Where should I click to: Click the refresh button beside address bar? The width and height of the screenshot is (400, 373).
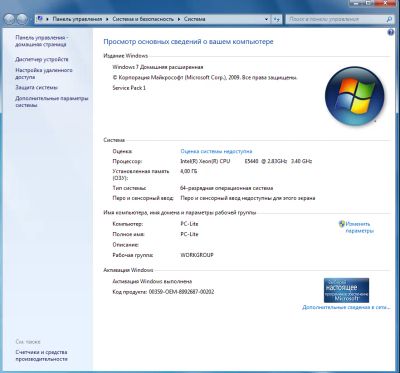(277, 19)
